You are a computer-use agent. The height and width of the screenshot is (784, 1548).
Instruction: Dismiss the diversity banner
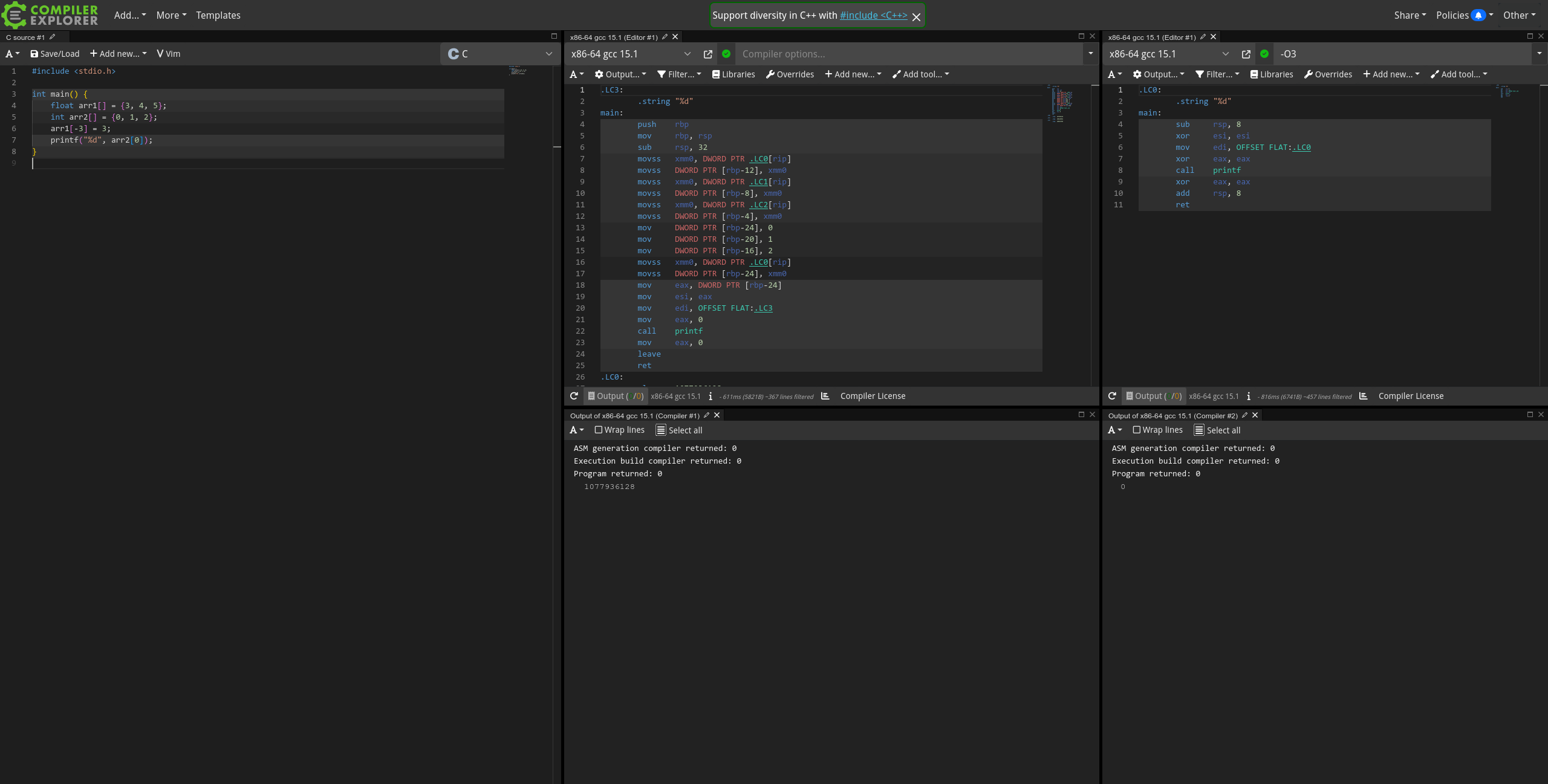click(916, 17)
